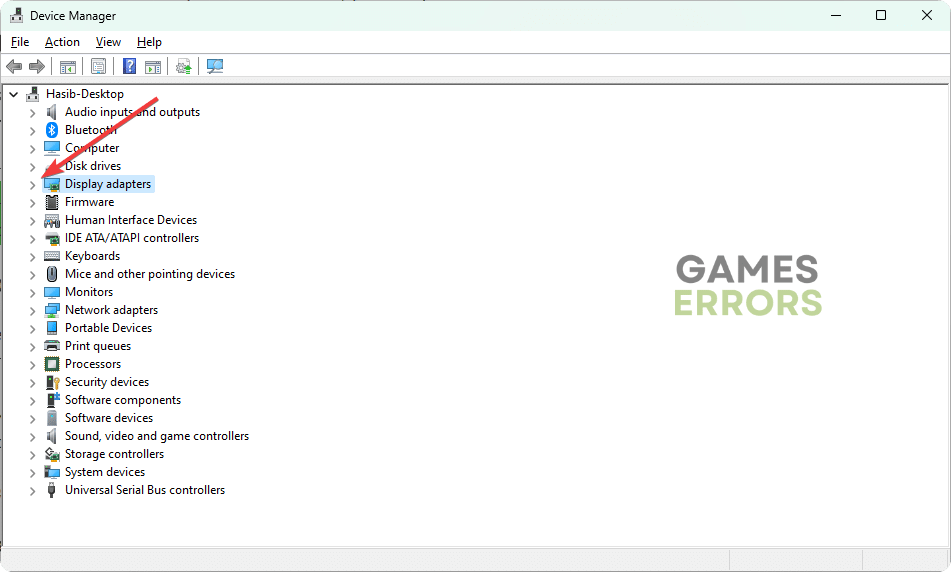951x572 pixels.
Task: Select the Keyboards category label
Action: click(x=92, y=256)
